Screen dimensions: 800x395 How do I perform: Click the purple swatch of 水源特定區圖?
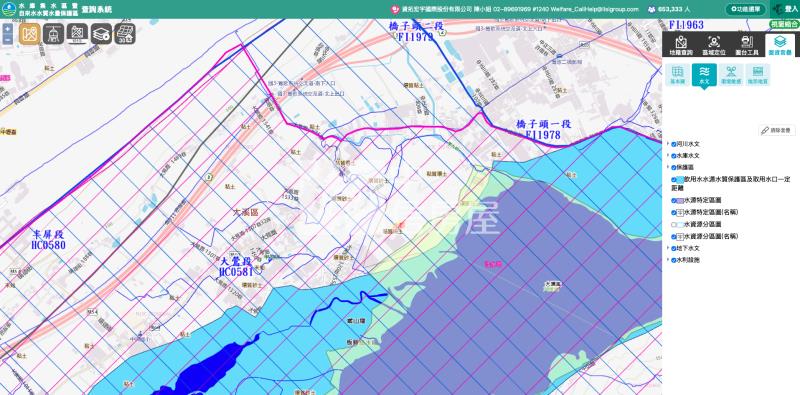click(x=680, y=201)
